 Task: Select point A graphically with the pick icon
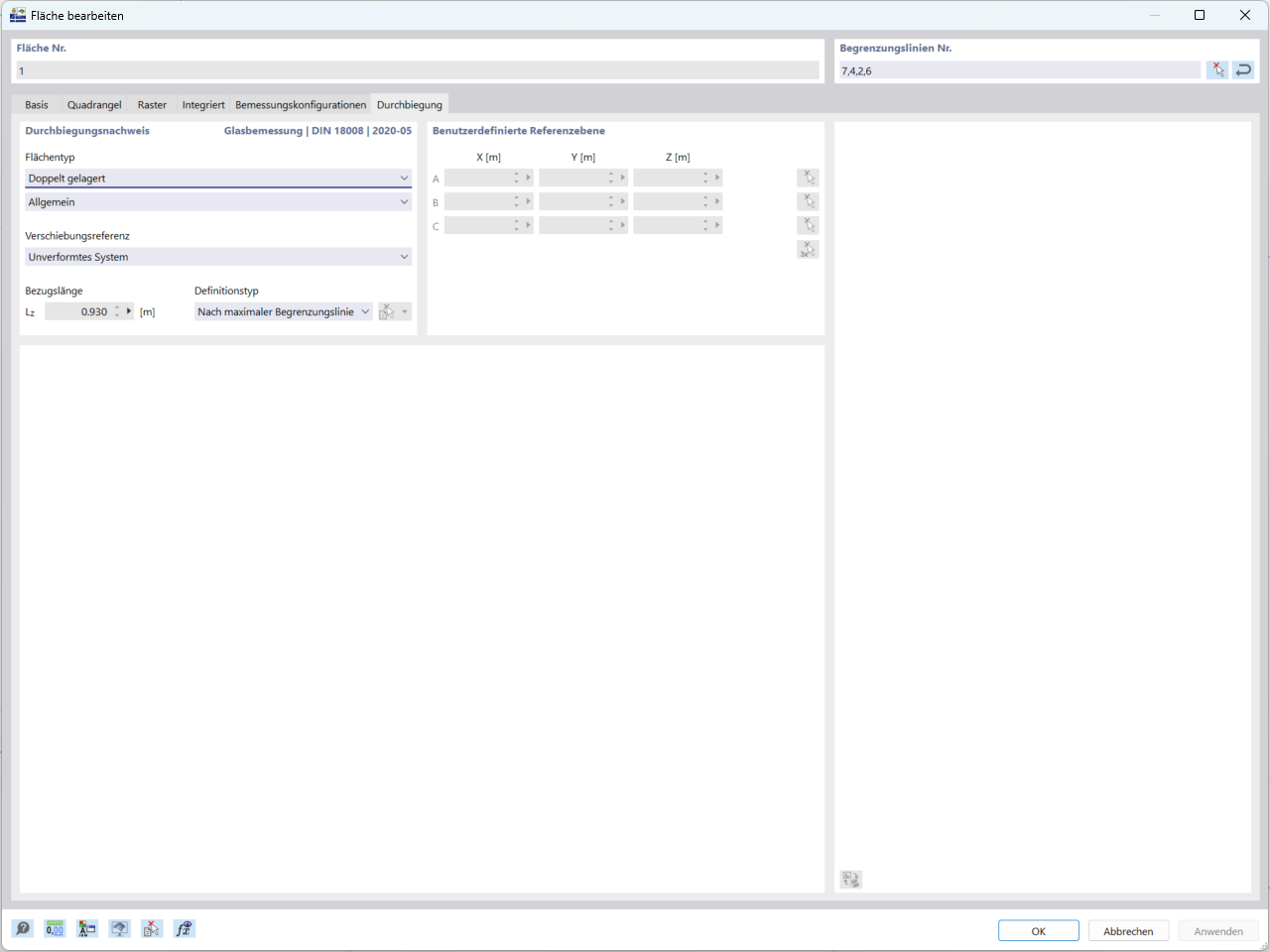coord(808,178)
